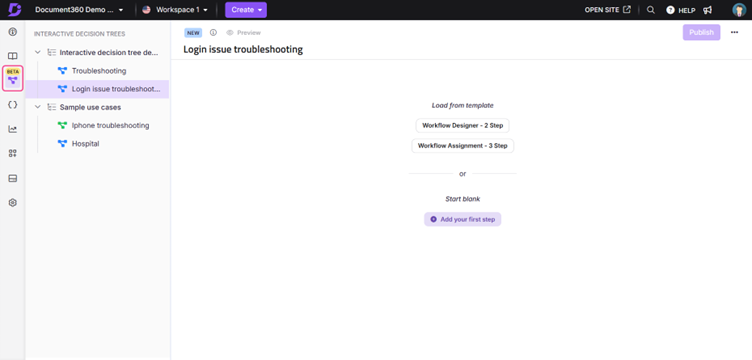The image size is (752, 360).
Task: Open the Drive icon in left sidebar
Action: [x=13, y=178]
